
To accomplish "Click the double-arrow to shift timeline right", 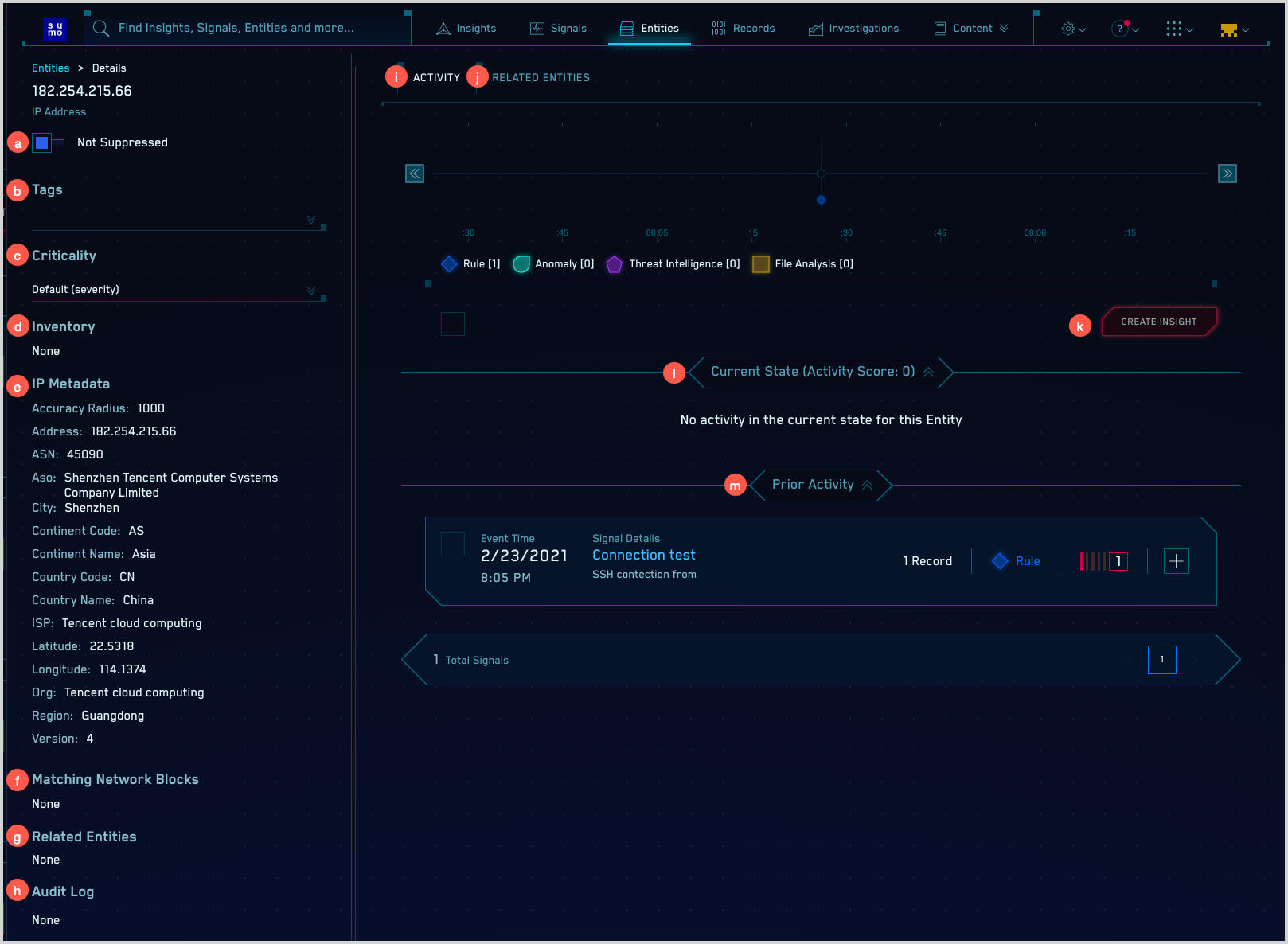I will click(x=1228, y=173).
